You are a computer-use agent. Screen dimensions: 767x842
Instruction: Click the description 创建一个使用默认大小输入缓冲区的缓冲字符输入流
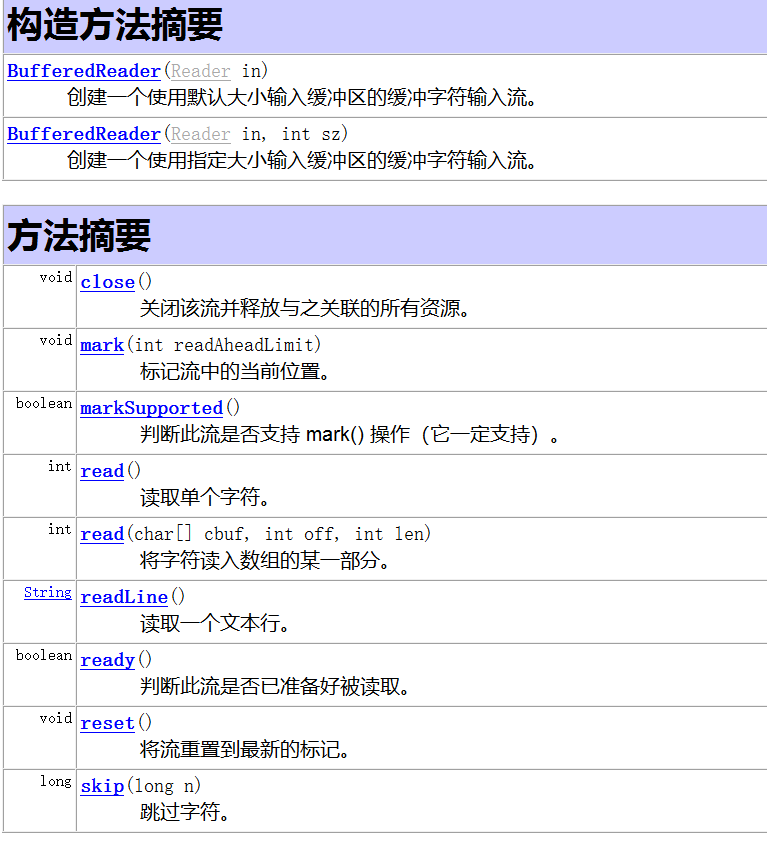(301, 98)
